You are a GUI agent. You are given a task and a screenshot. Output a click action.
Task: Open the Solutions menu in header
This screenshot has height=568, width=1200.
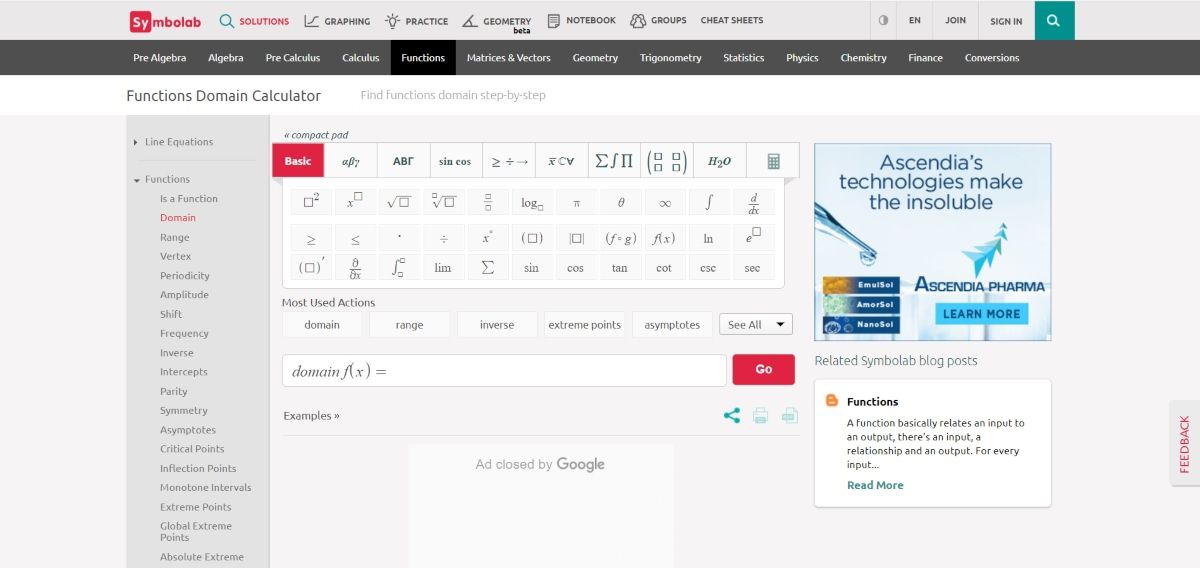coord(254,21)
